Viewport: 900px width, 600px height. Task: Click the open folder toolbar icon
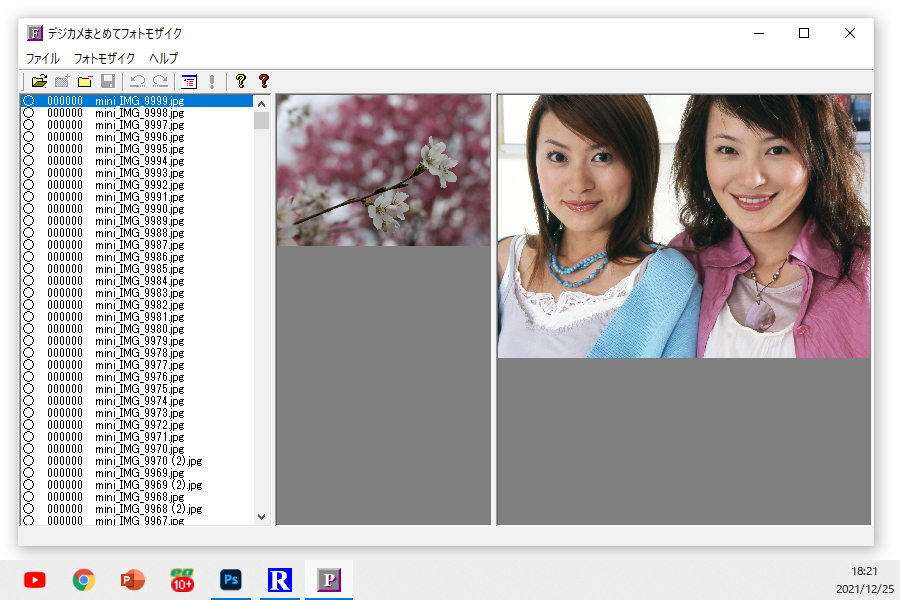coord(39,82)
